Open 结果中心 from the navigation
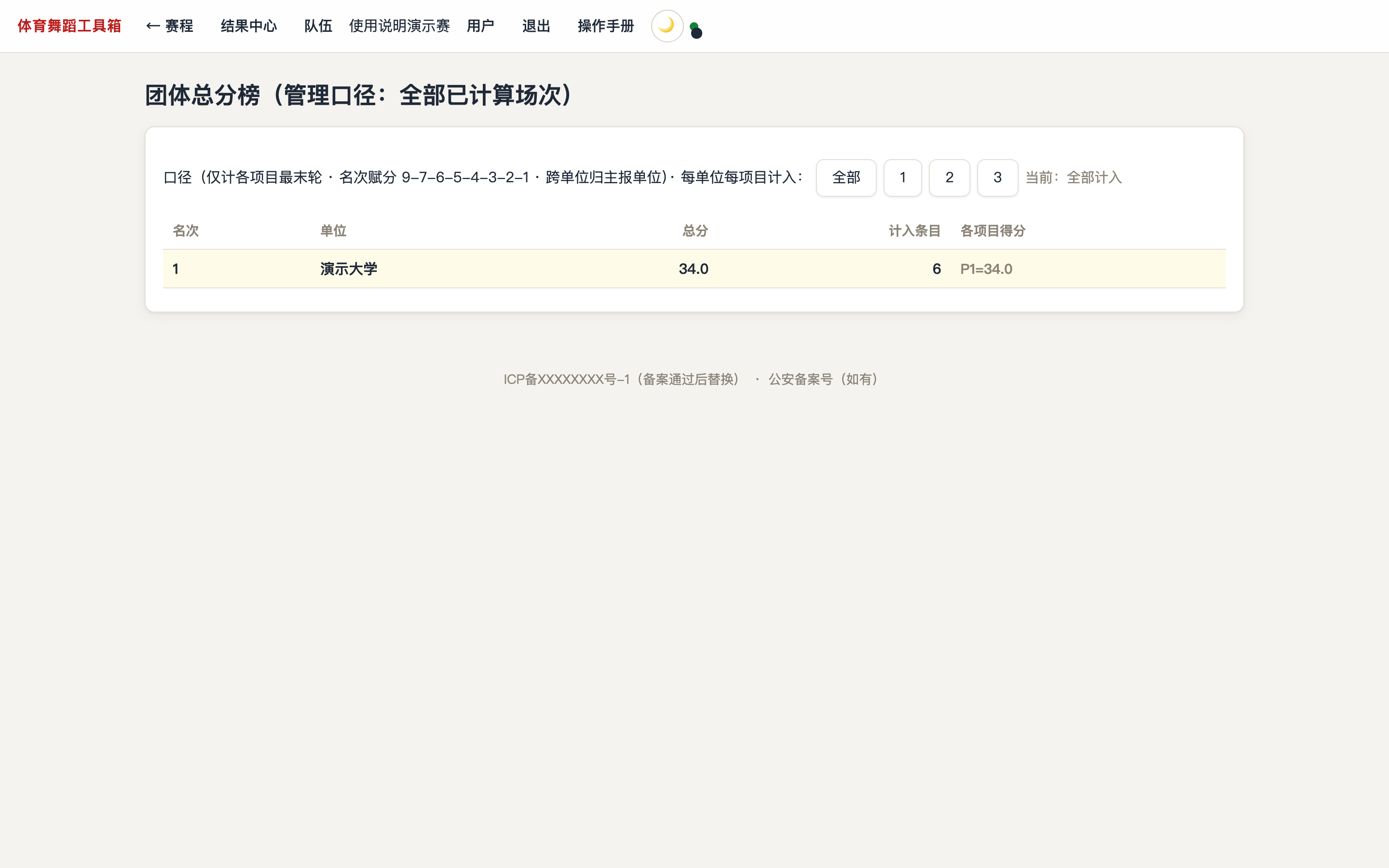Viewport: 1389px width, 868px height. click(248, 26)
